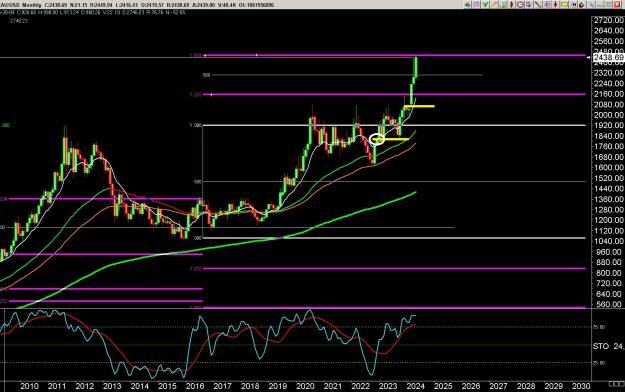Click the black magnet snap icon
The image size is (625, 392).
tap(582, 4)
